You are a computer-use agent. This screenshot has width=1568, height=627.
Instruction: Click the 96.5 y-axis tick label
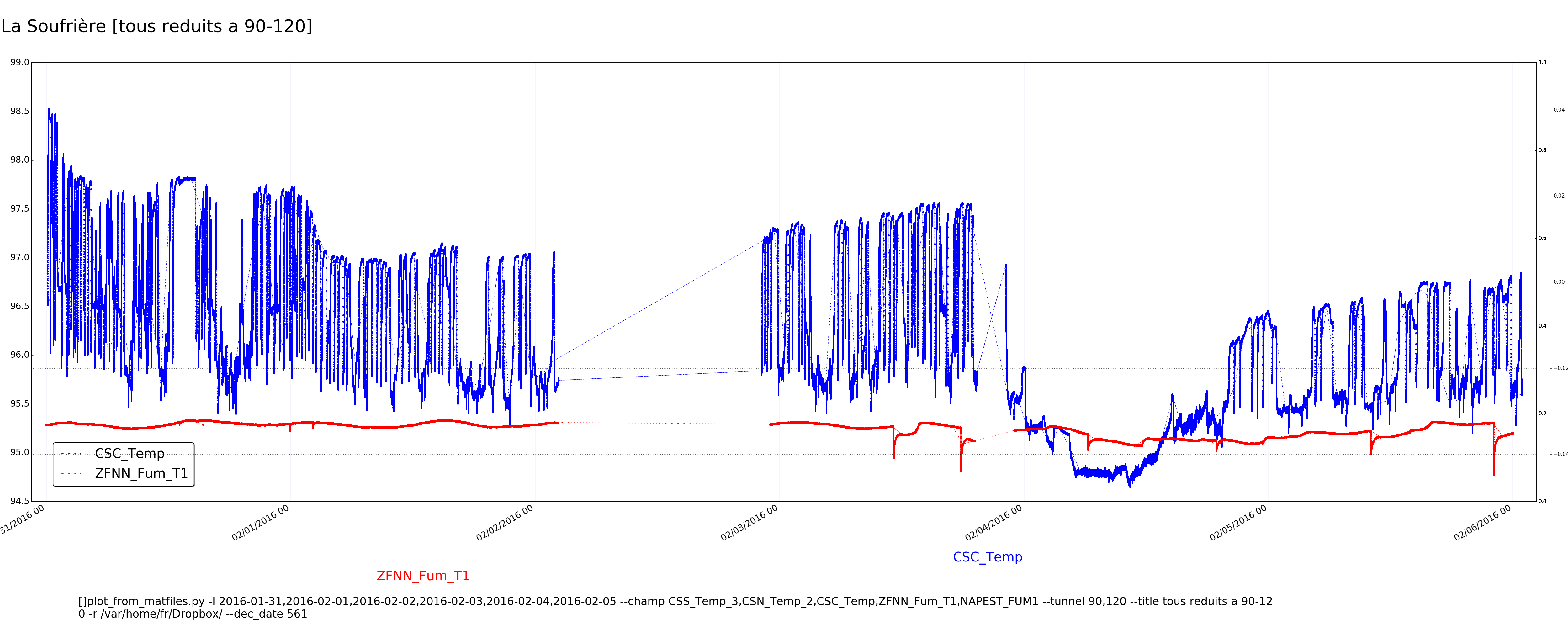(x=19, y=306)
